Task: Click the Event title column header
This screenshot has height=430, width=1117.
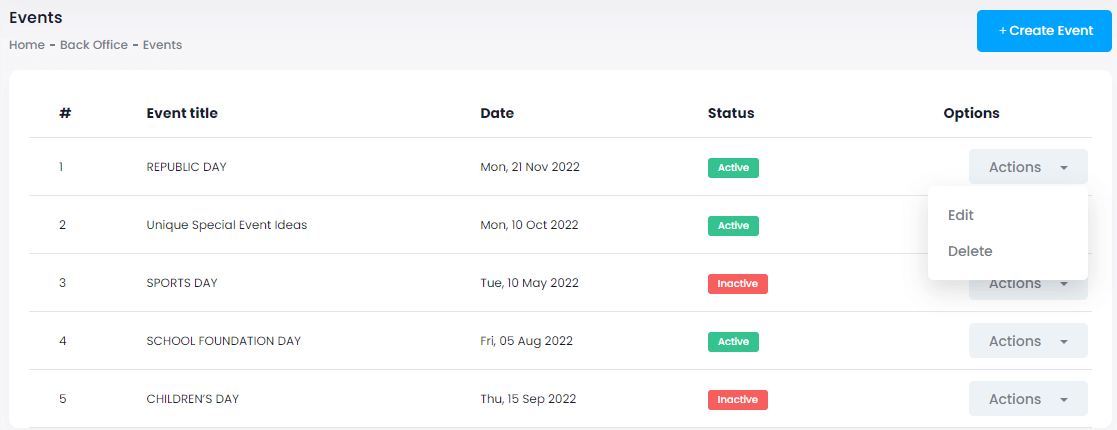Action: coord(182,113)
